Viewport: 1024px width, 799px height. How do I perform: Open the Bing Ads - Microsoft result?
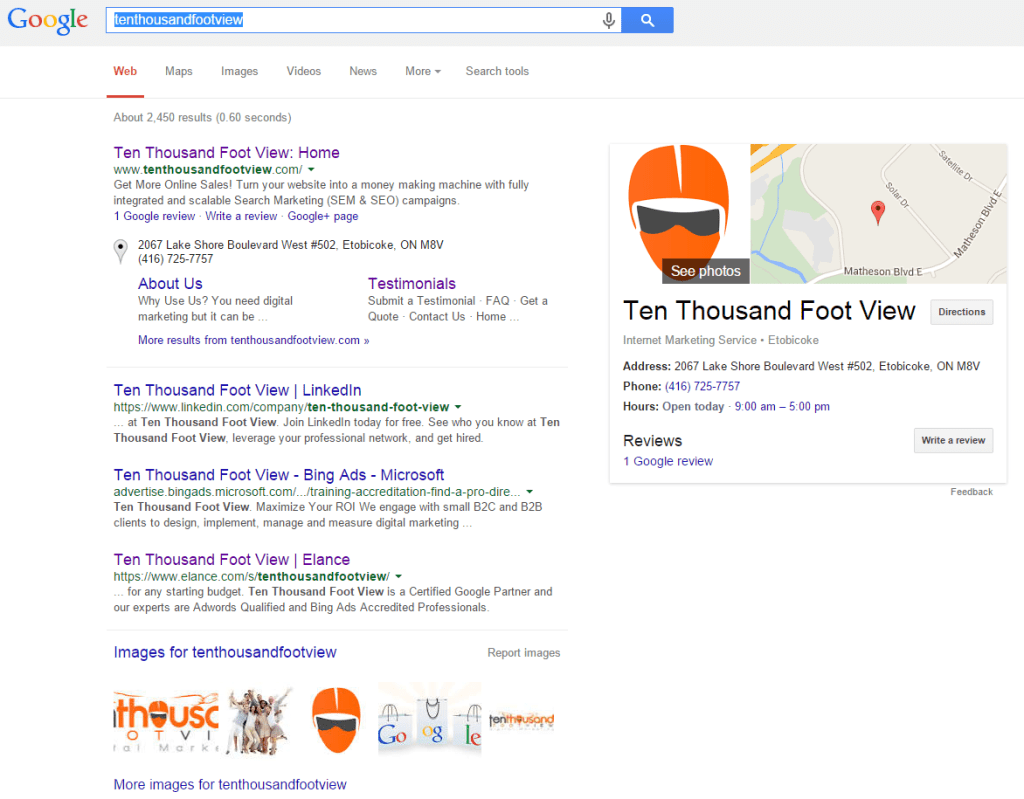(x=279, y=475)
